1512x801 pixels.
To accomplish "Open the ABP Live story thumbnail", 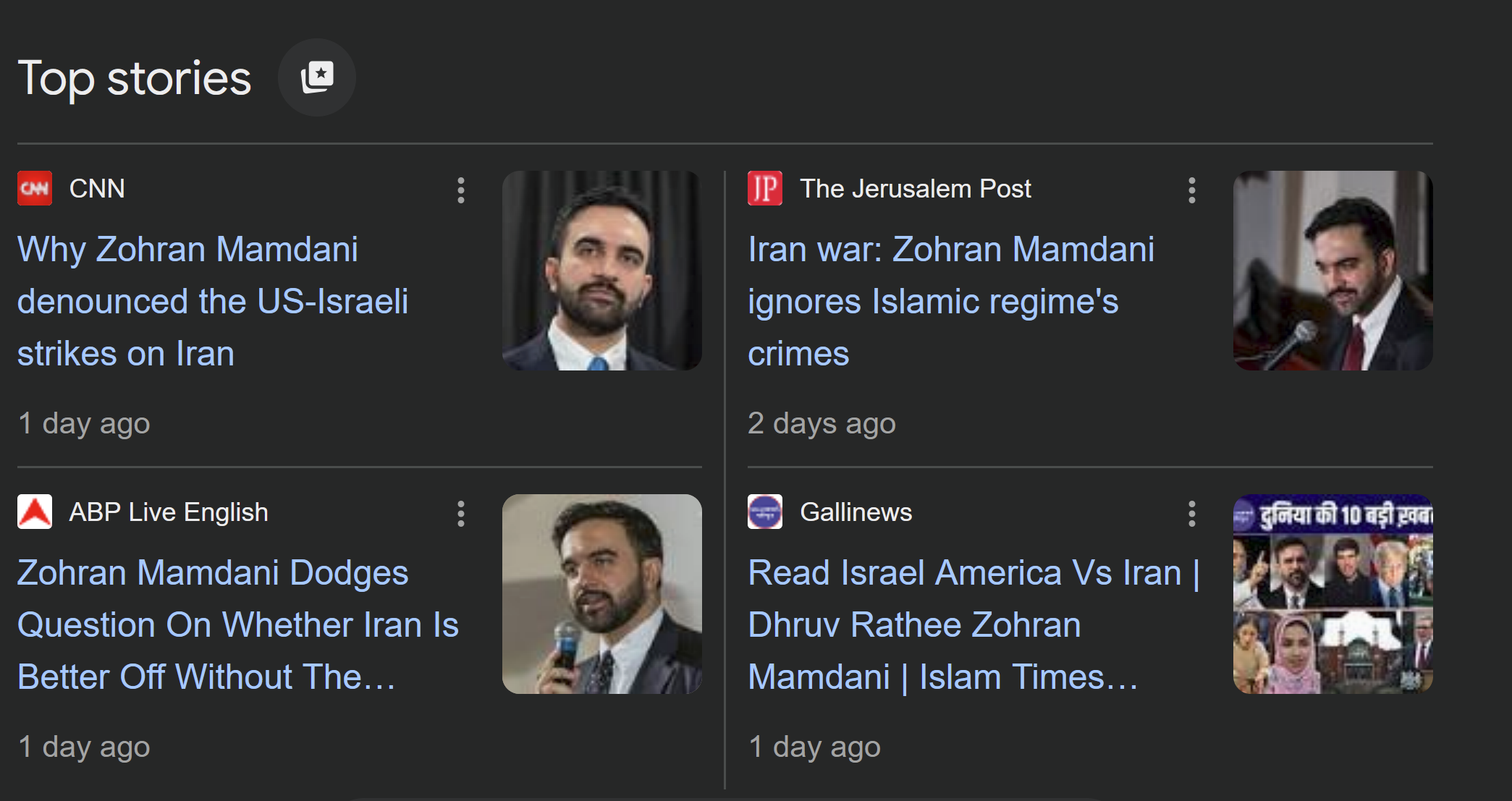I will click(601, 594).
